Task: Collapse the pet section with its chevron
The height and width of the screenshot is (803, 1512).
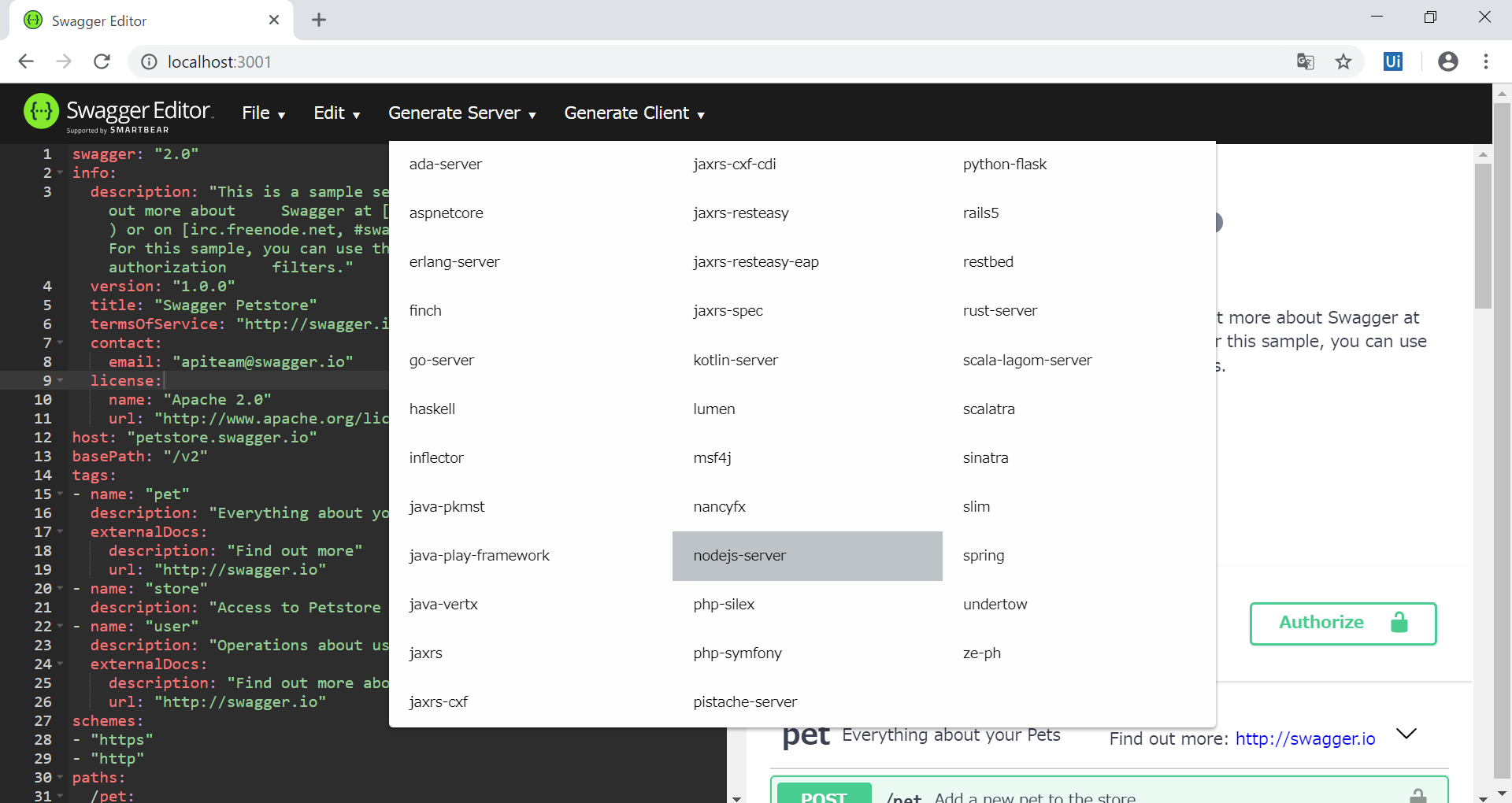Action: [x=1406, y=734]
